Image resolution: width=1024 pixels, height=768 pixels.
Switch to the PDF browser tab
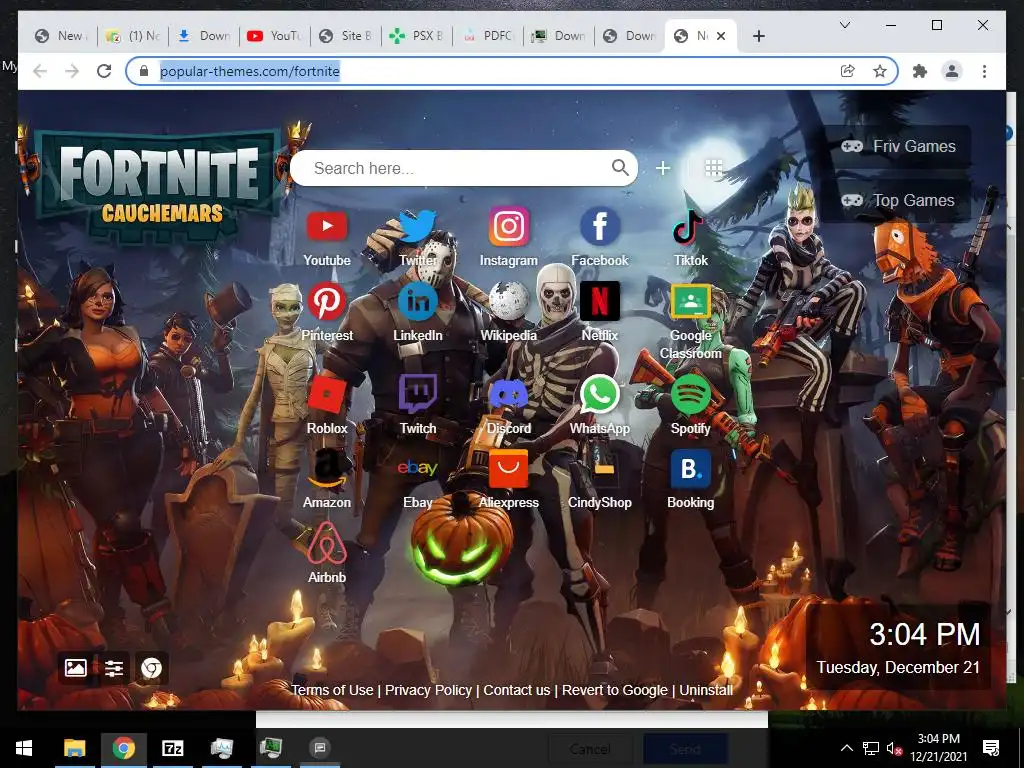point(487,36)
